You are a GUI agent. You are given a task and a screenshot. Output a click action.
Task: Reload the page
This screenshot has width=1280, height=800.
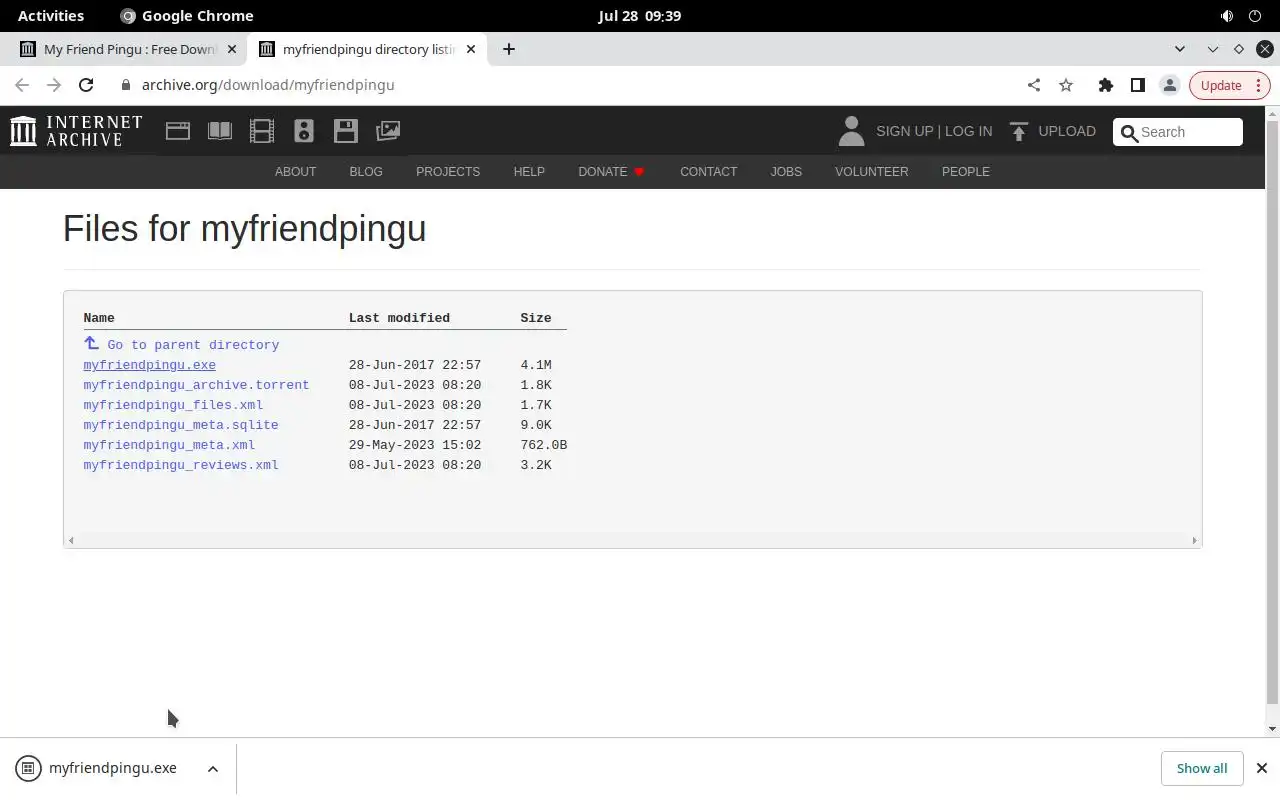tap(86, 85)
